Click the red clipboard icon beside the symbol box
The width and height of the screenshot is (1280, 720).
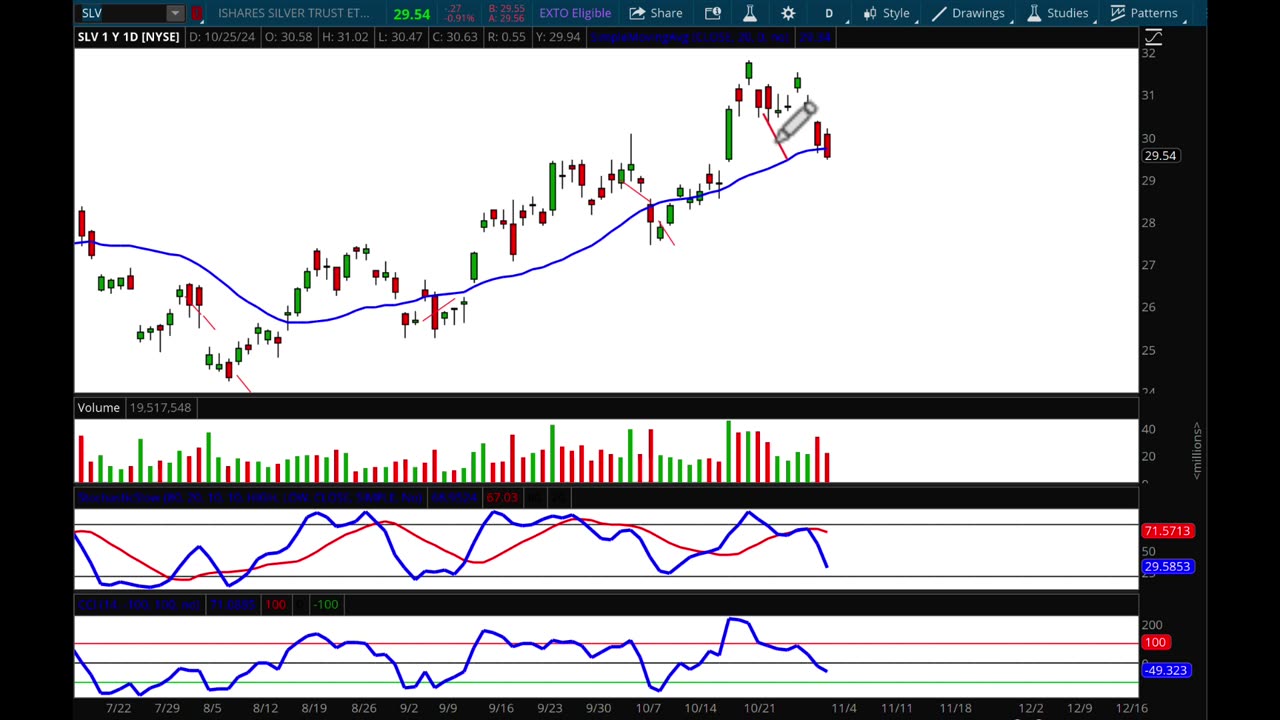[x=197, y=13]
